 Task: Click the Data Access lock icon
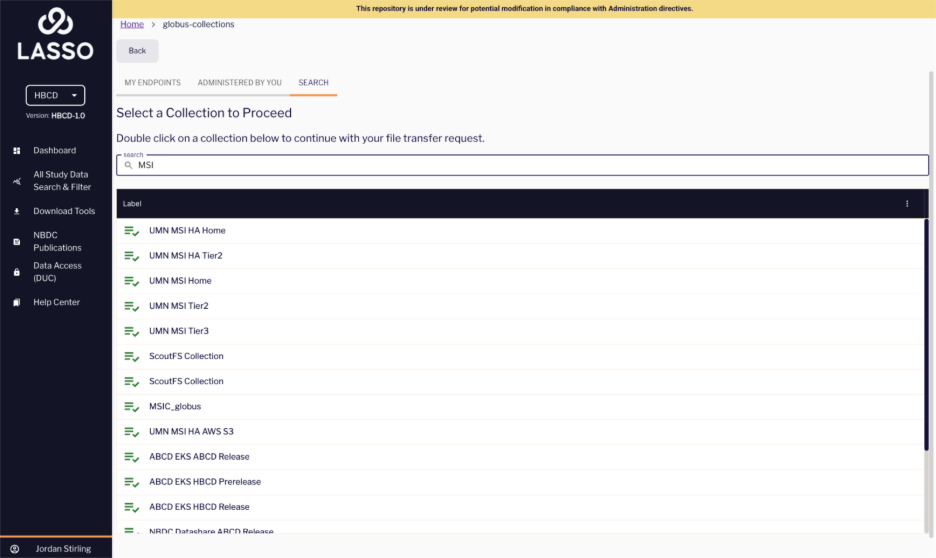17,272
